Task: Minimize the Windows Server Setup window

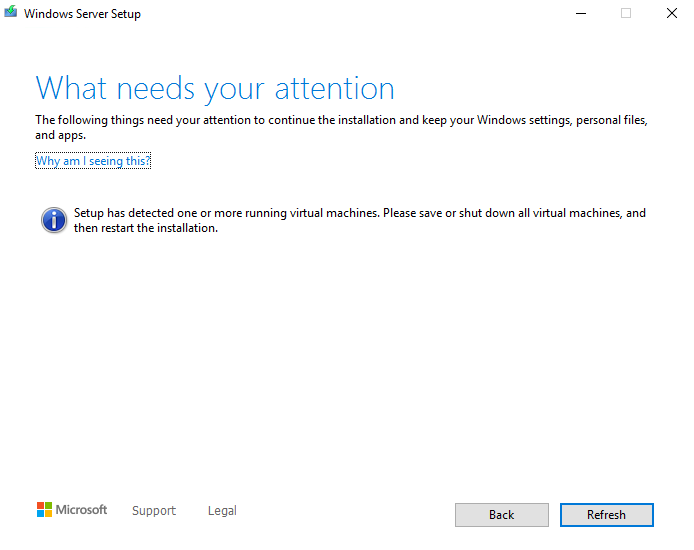Action: (581, 13)
